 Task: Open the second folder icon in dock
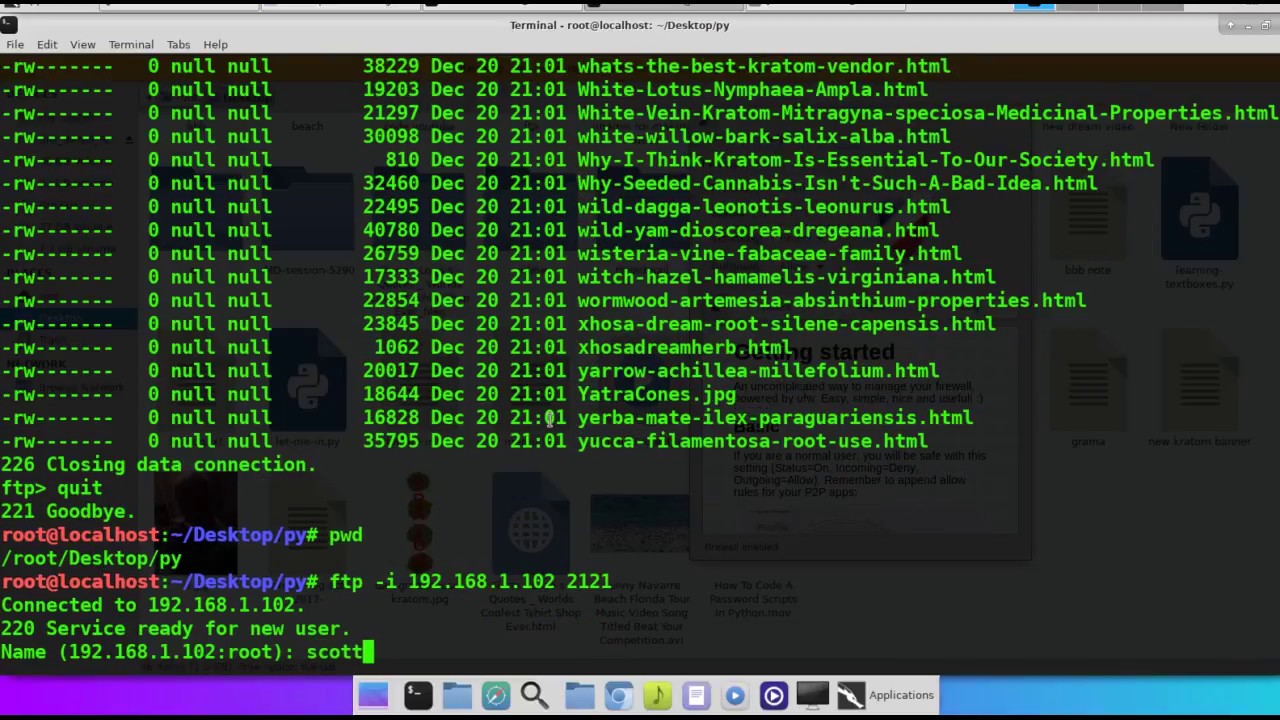point(579,695)
